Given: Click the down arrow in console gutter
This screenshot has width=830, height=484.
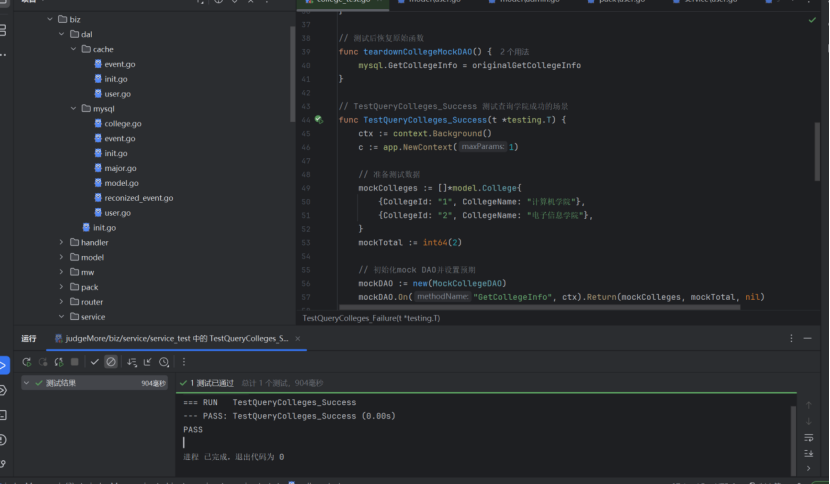Looking at the screenshot, I should (808, 422).
